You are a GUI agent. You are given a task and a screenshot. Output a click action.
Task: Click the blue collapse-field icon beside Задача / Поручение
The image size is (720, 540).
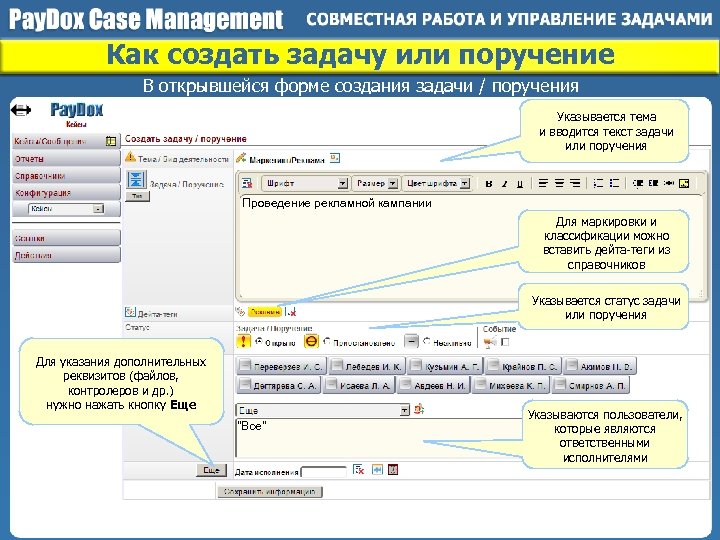point(136,180)
